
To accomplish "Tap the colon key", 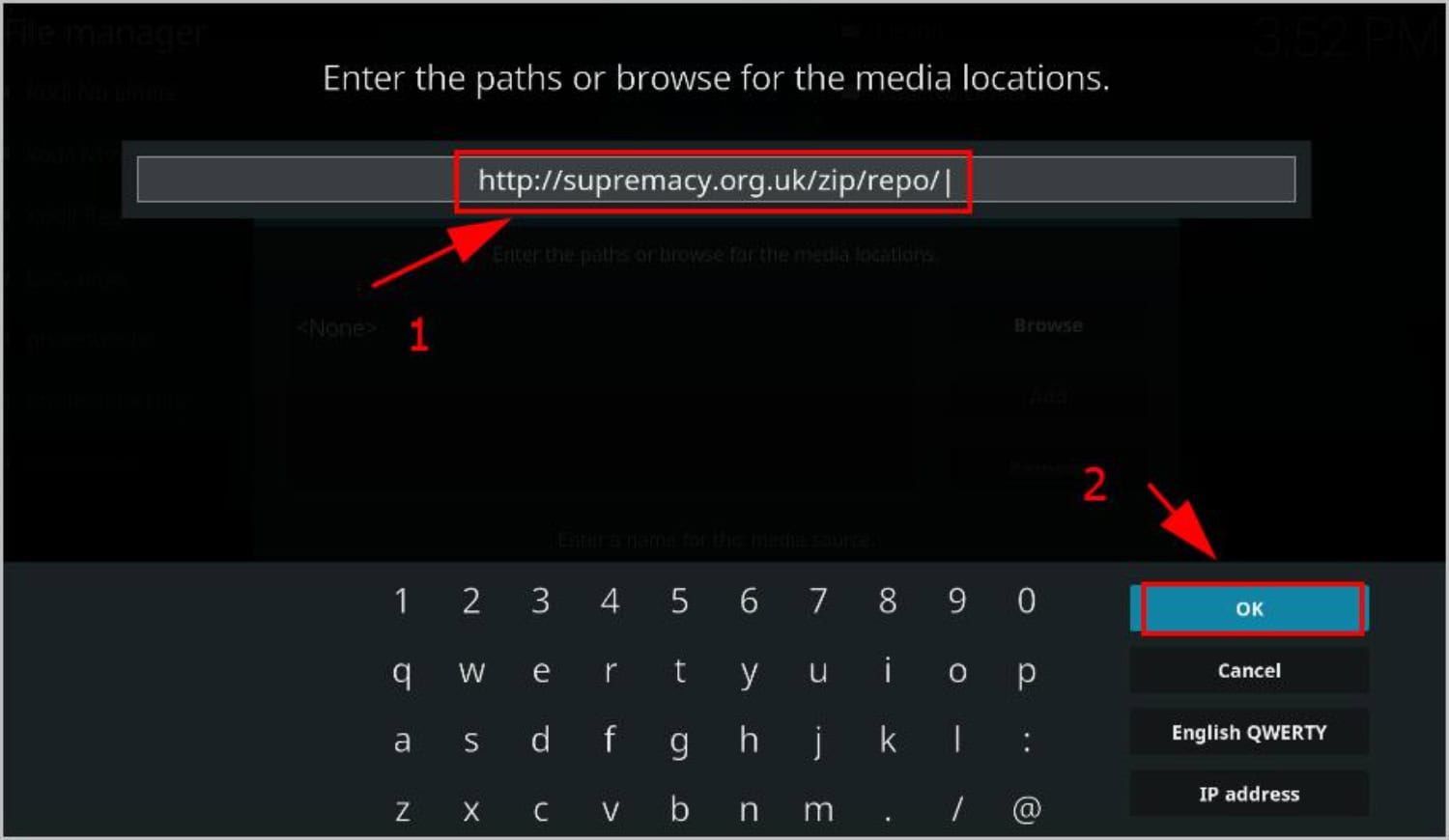I will tap(1027, 741).
